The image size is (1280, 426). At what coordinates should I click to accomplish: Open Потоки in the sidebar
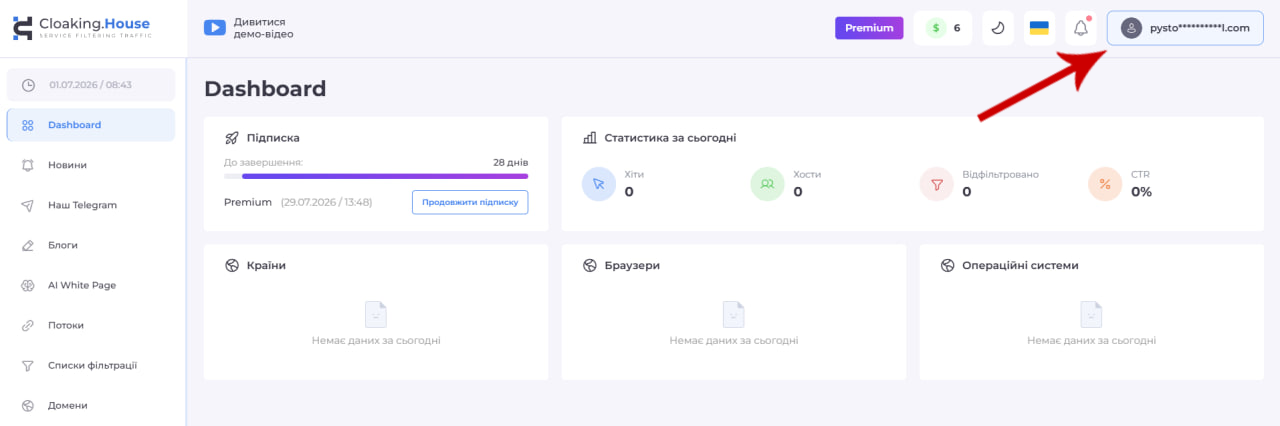click(x=91, y=325)
